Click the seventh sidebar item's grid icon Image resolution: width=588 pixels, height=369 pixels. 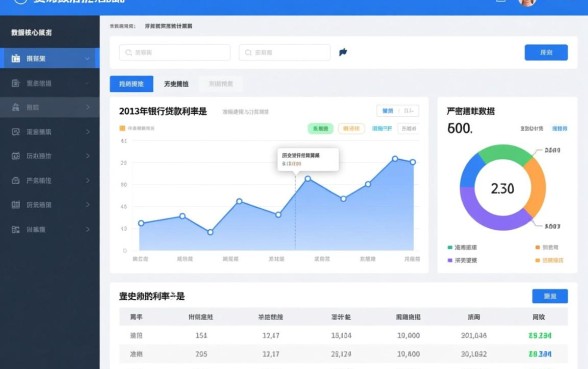click(x=16, y=205)
